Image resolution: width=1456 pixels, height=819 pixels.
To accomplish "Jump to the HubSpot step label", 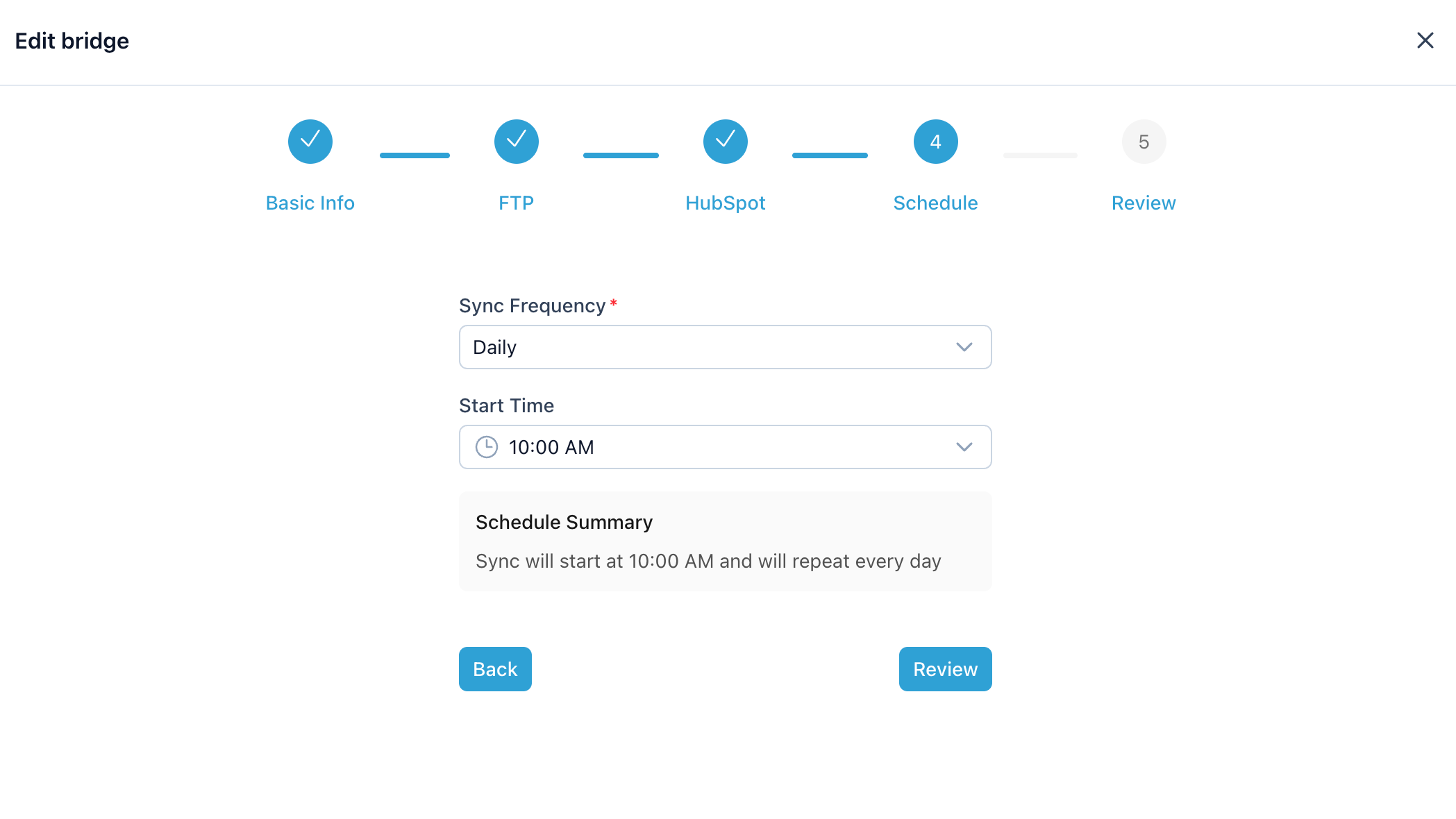I will (726, 203).
